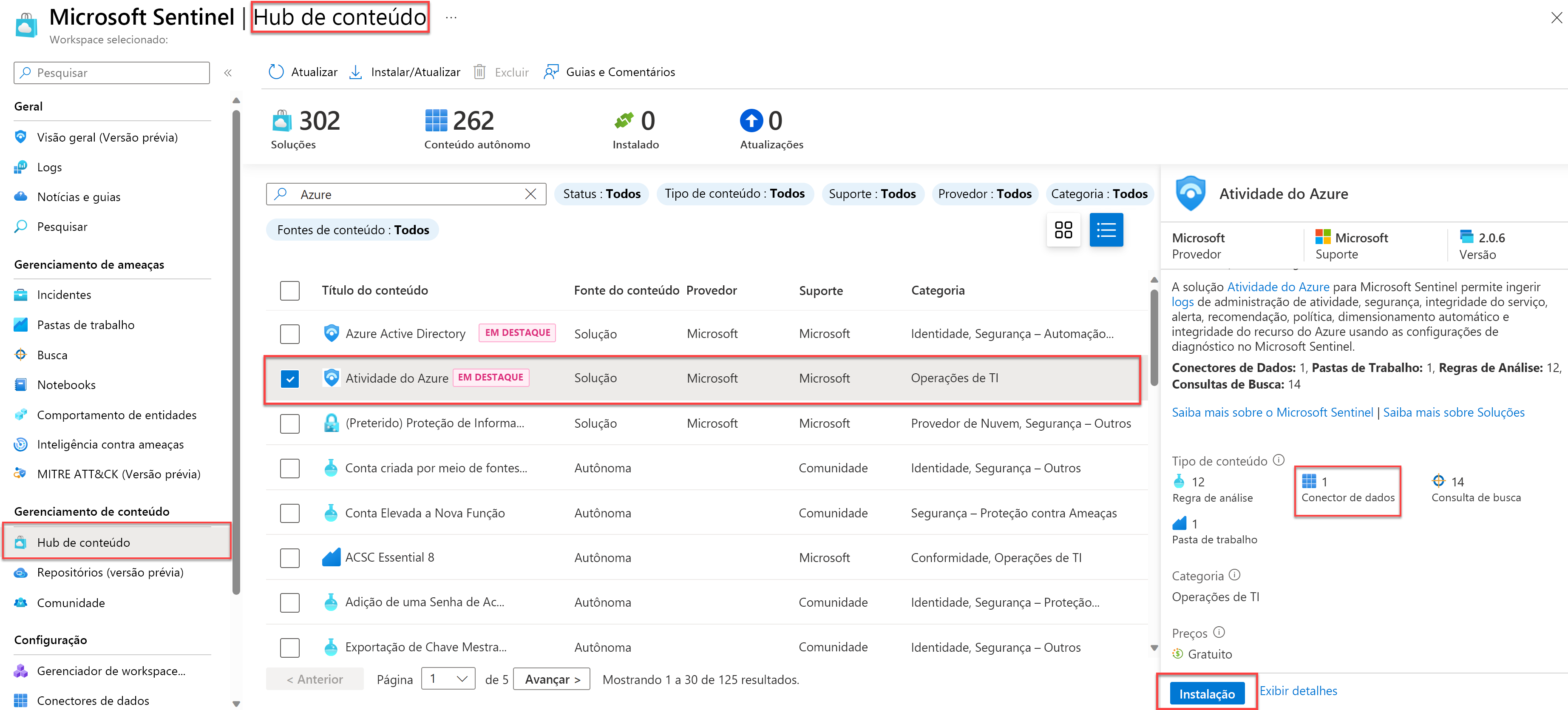Click the Atividade do Azure panel shield icon
1568x710 pixels.
(1190, 193)
